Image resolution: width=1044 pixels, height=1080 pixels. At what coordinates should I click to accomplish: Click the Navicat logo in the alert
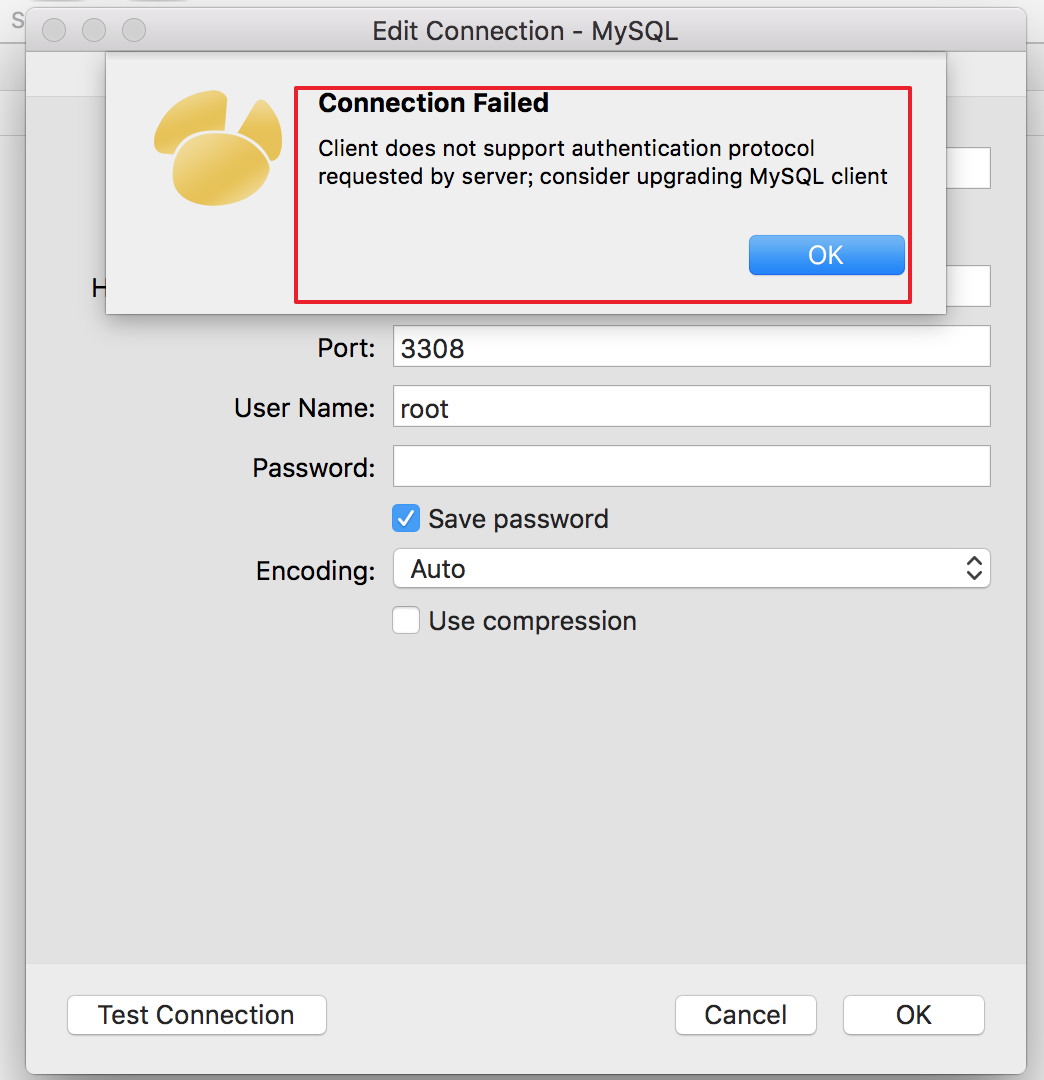[217, 150]
